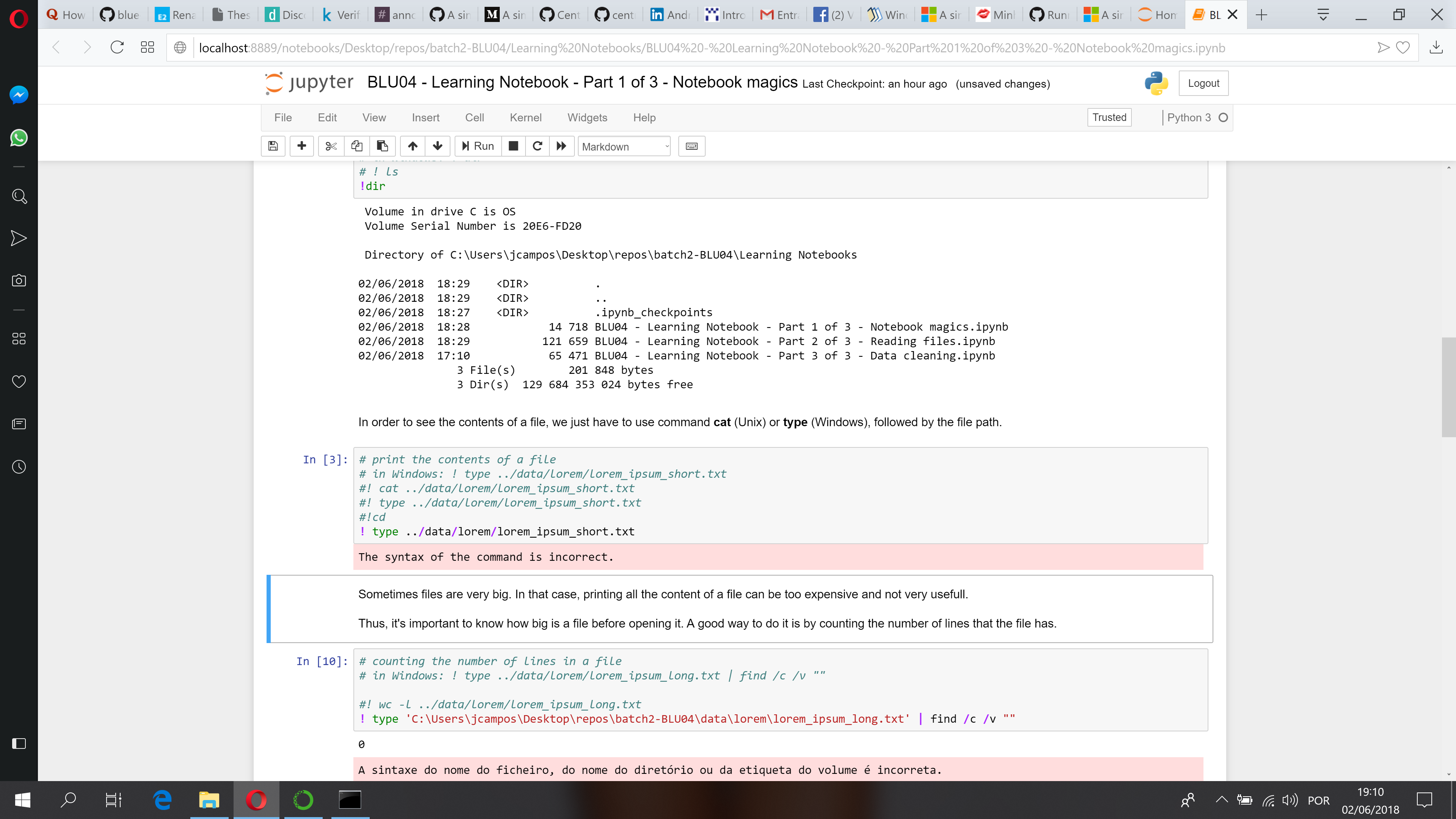The image size is (1456, 819).
Task: Open Opera tab menu dropdown arrow
Action: (x=1323, y=15)
